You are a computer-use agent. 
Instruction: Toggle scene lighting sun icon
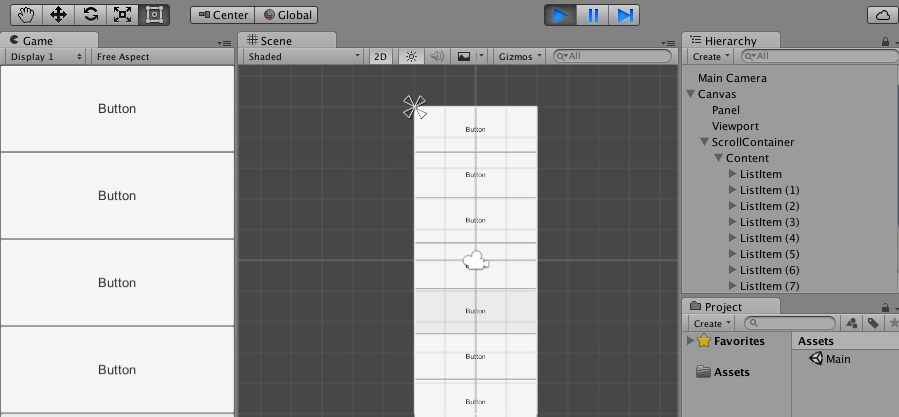(411, 56)
